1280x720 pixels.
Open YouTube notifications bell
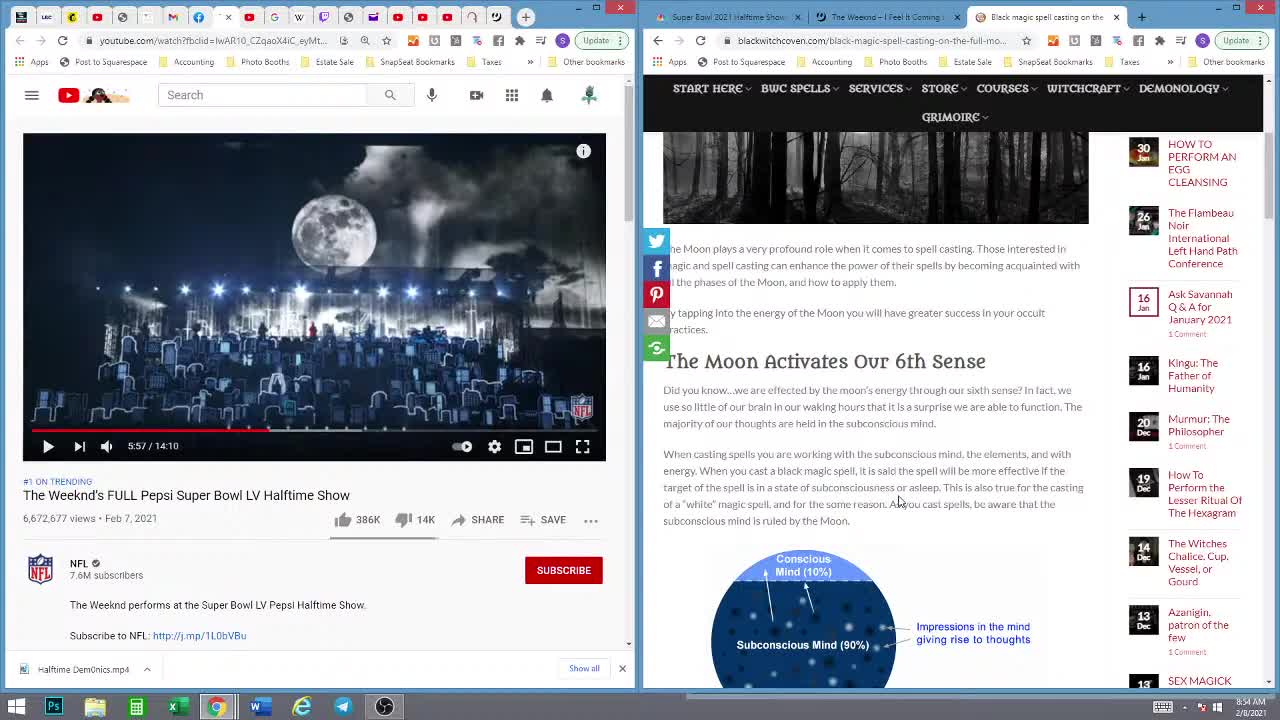click(x=547, y=95)
